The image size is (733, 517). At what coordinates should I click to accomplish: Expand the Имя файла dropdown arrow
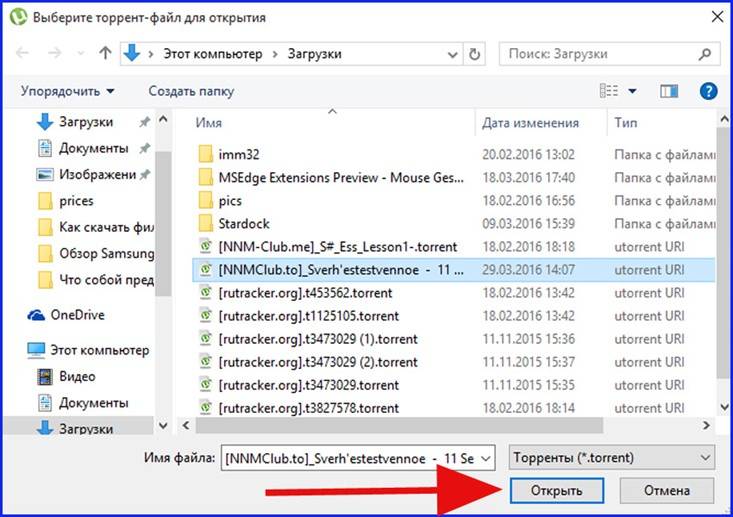[x=486, y=459]
